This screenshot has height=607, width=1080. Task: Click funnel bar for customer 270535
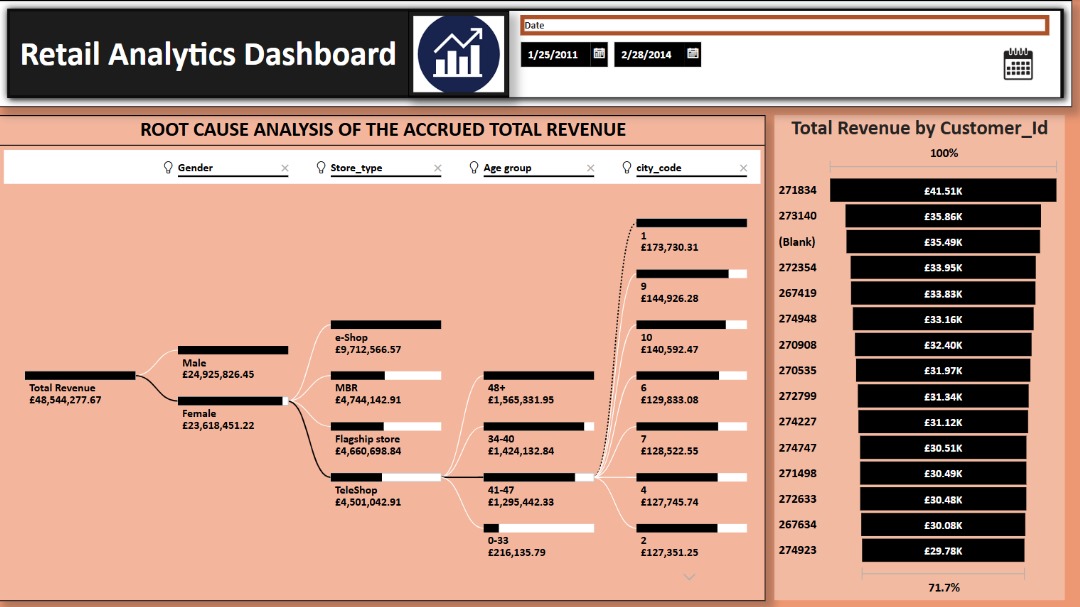pyautogui.click(x=943, y=371)
